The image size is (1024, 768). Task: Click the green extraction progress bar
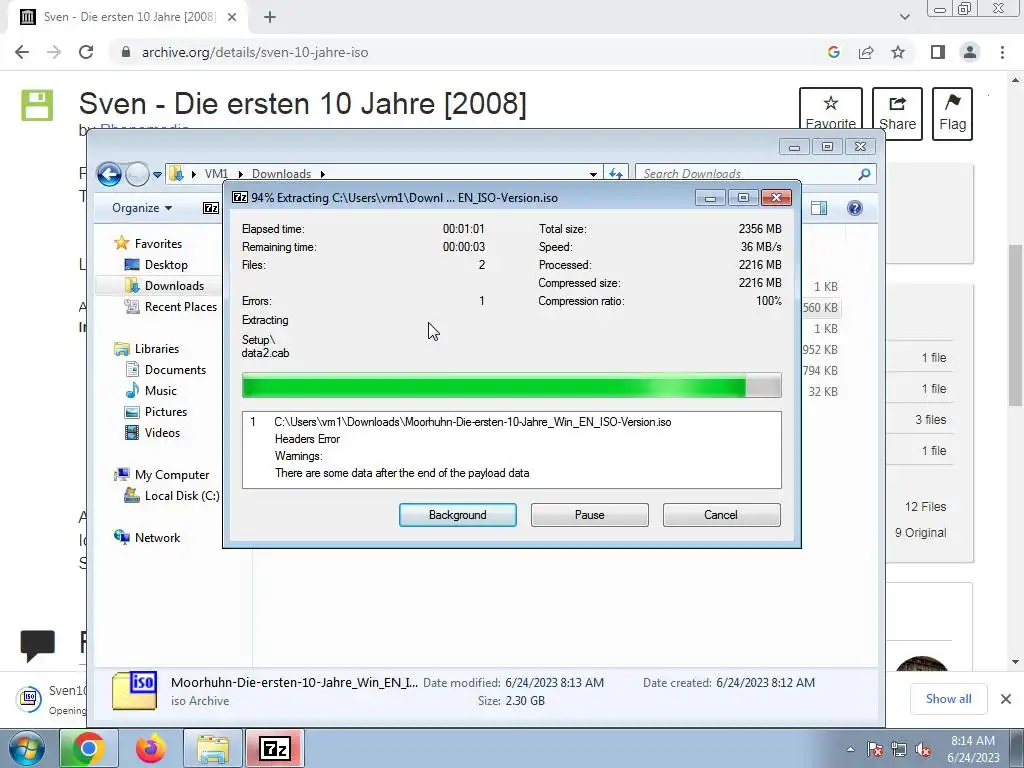(511, 385)
